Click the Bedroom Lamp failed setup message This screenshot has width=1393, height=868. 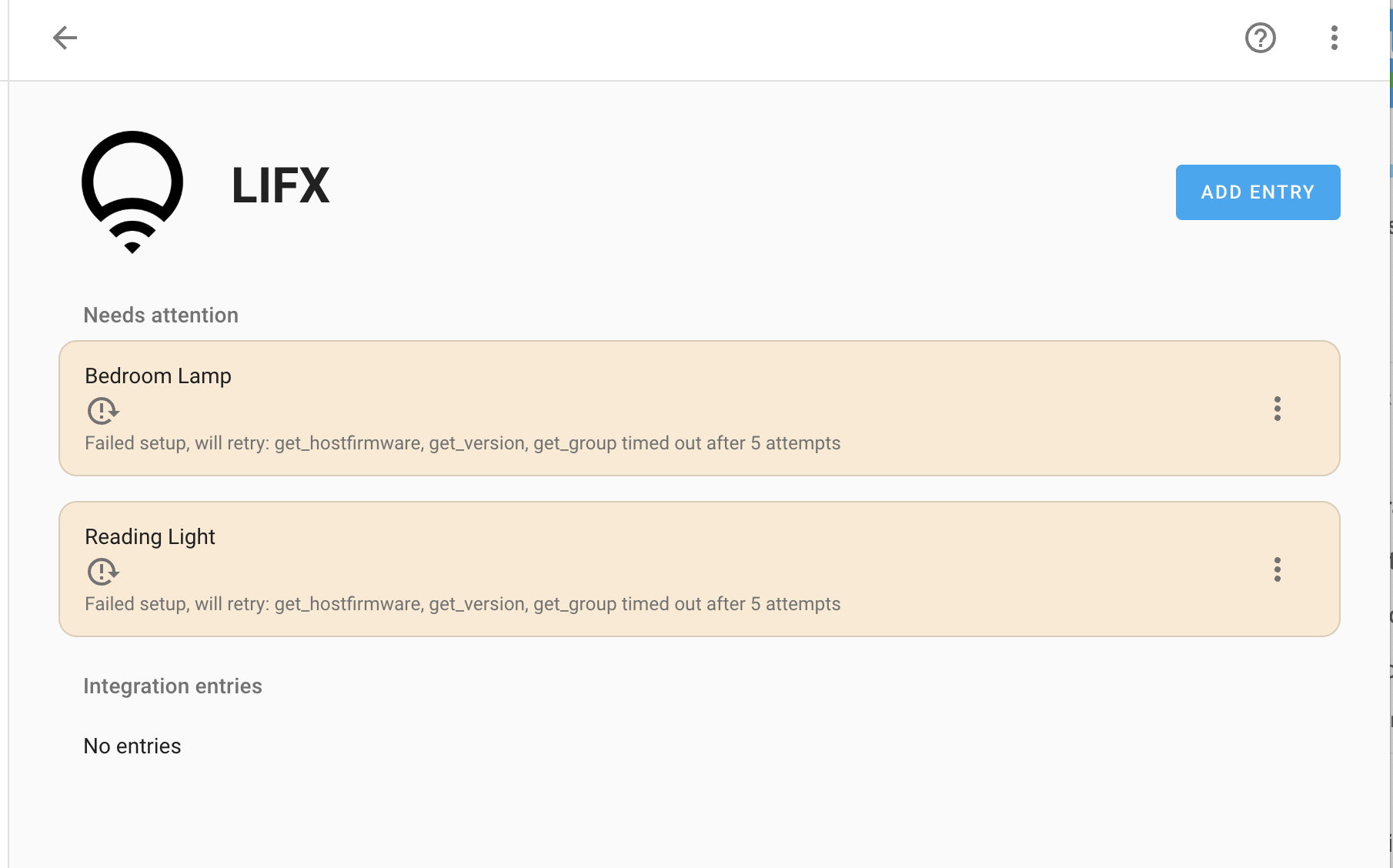[463, 443]
